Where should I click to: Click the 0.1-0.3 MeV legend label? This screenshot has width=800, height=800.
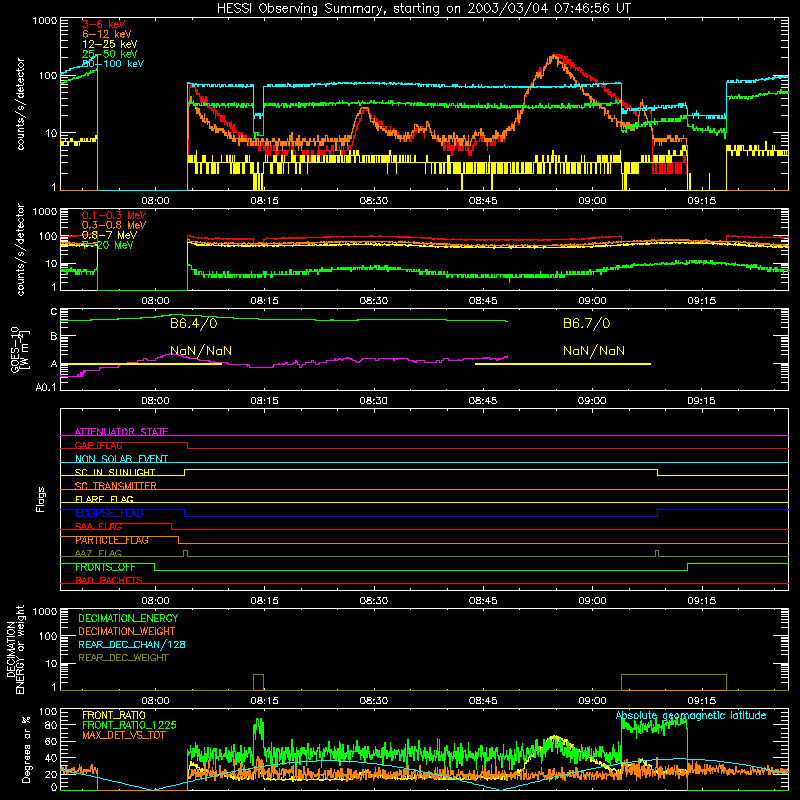114,215
